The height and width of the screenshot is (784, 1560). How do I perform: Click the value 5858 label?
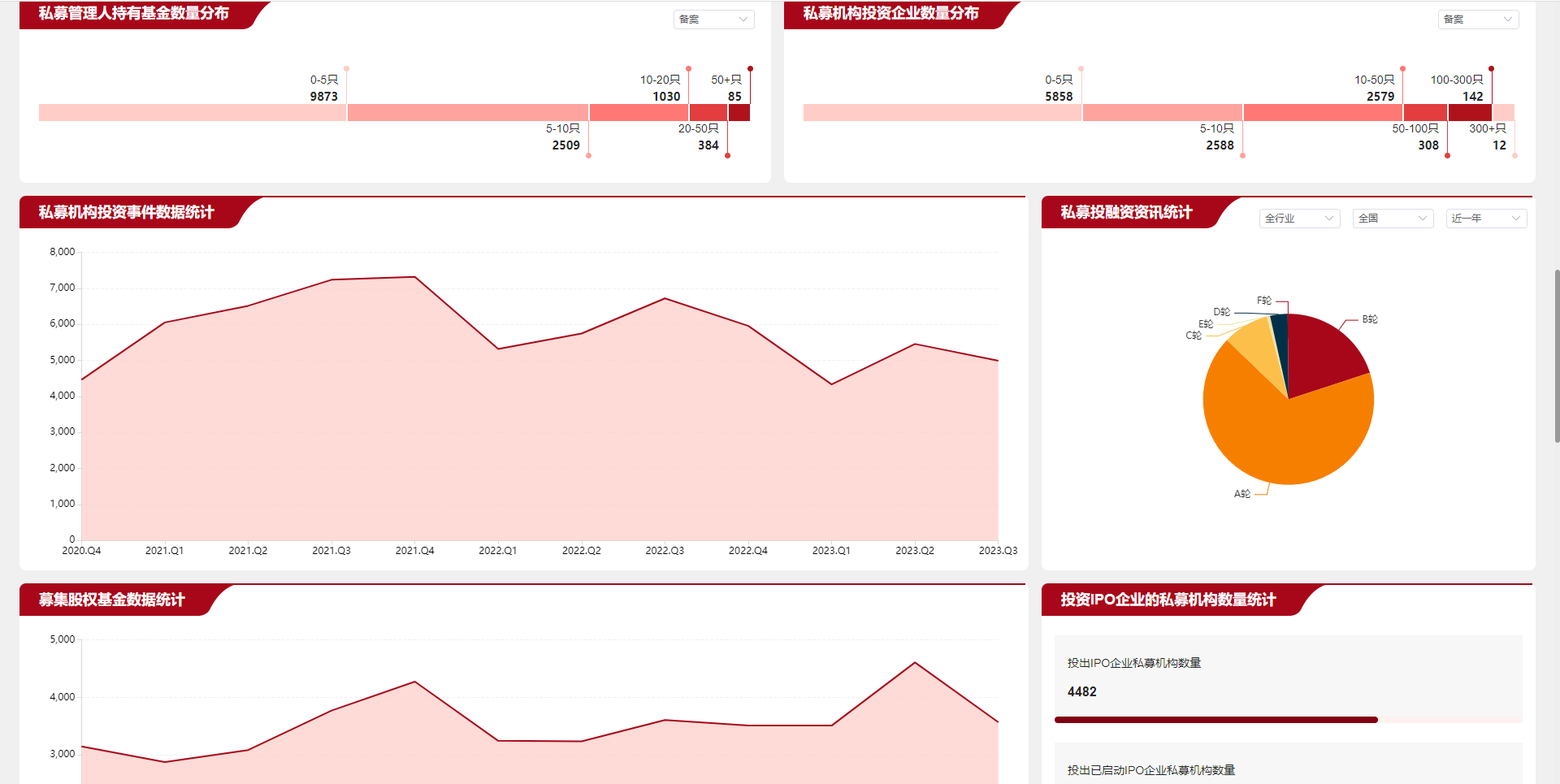point(1059,97)
